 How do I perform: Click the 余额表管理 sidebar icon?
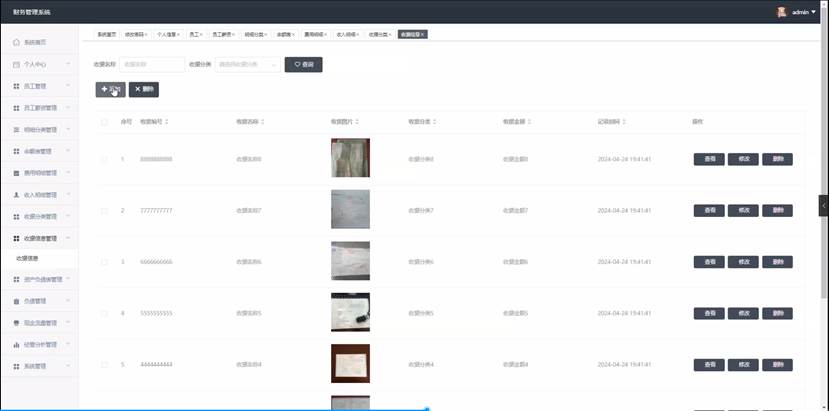point(16,151)
